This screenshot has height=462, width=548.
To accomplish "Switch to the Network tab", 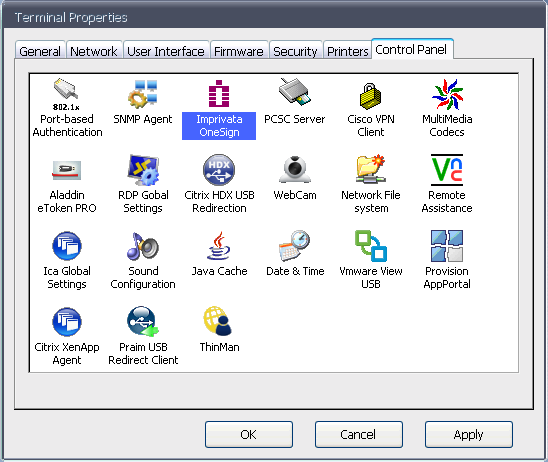I will point(94,51).
